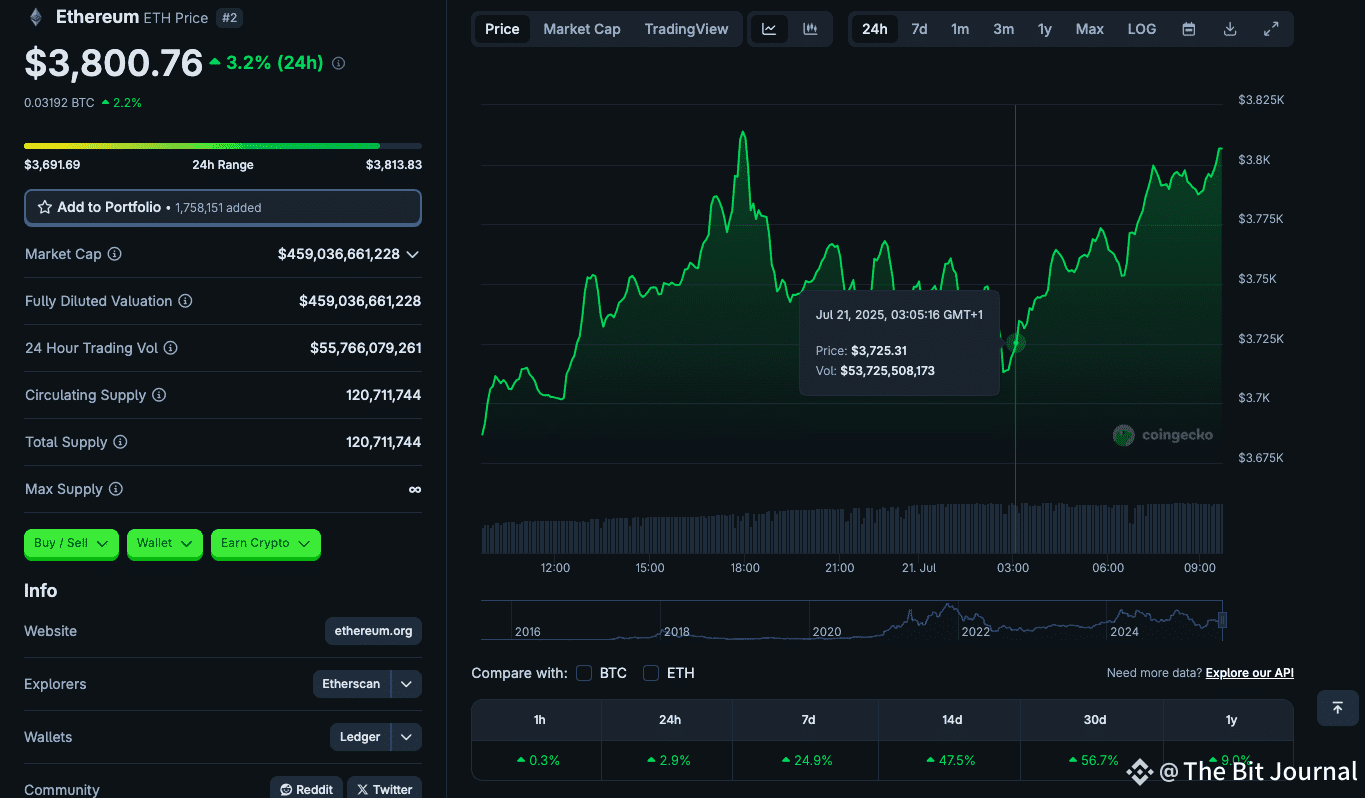This screenshot has height=798, width=1365.
Task: Click the 1h 0.3% value
Action: [x=538, y=760]
